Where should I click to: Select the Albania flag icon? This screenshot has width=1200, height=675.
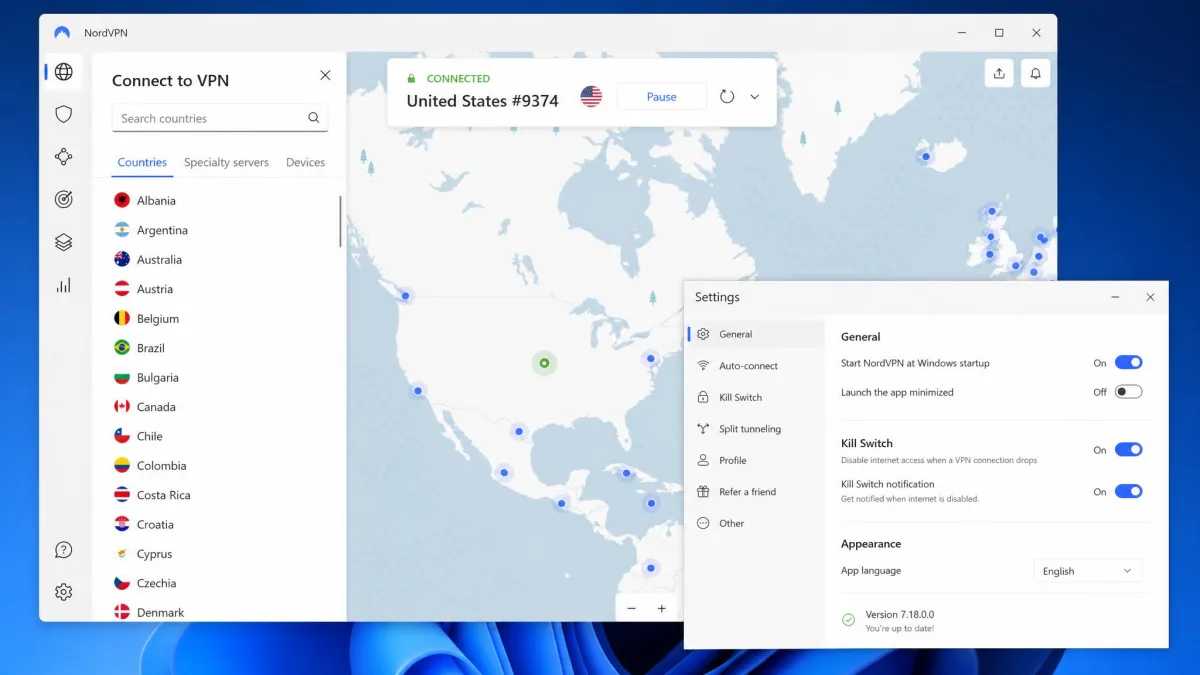click(122, 200)
